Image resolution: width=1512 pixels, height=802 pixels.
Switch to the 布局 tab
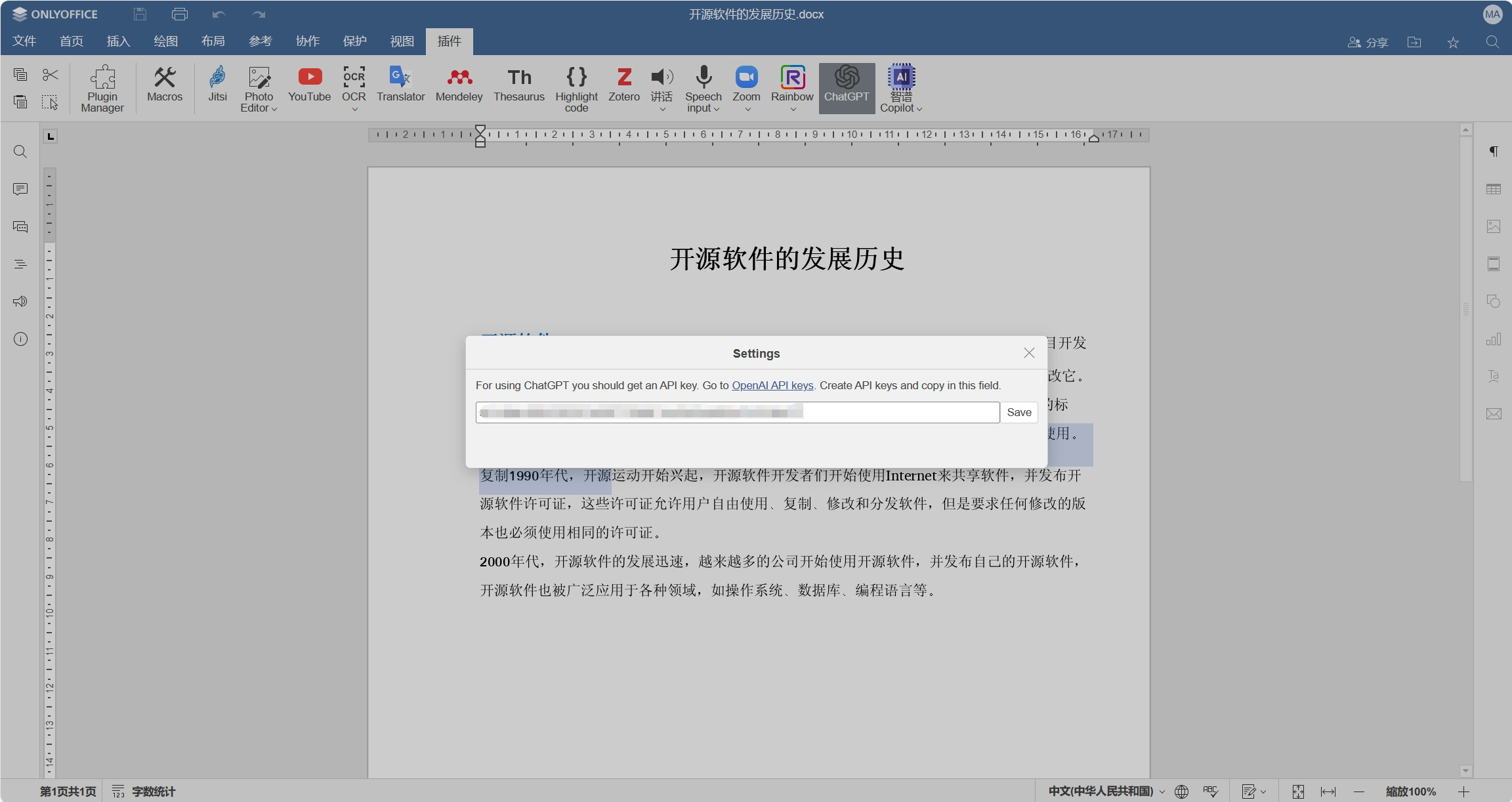coord(213,41)
